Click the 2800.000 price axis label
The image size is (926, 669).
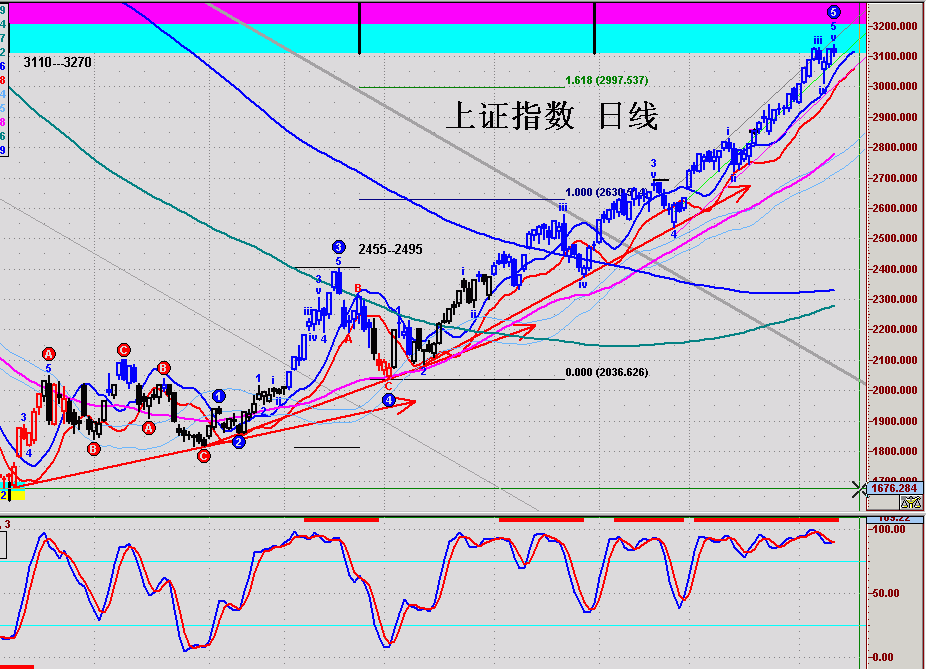click(894, 147)
